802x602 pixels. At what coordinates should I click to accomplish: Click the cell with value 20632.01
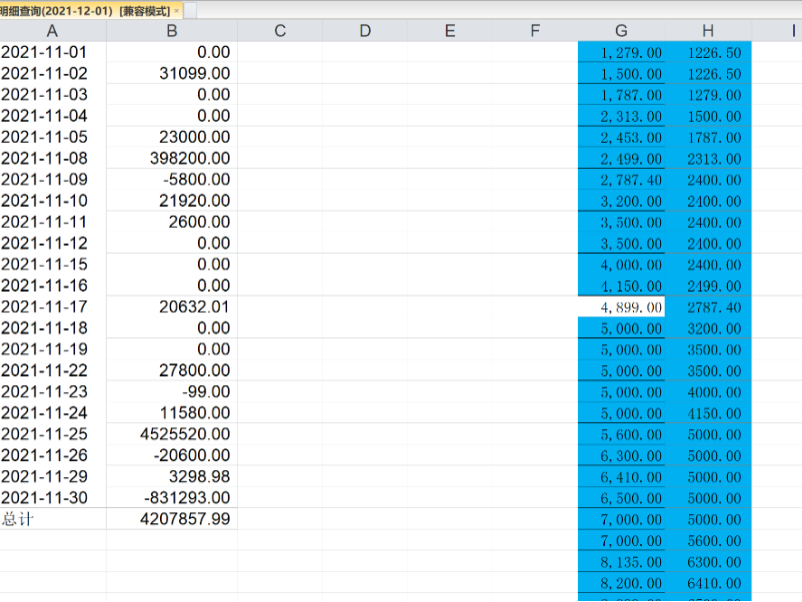[172, 307]
